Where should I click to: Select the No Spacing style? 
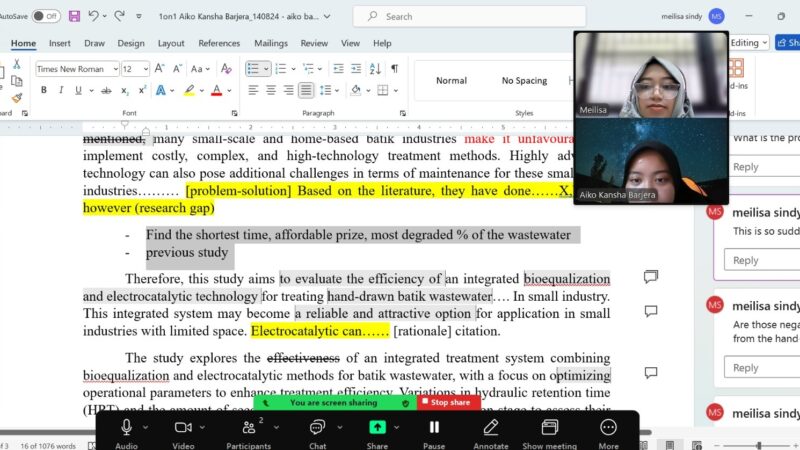tap(524, 81)
